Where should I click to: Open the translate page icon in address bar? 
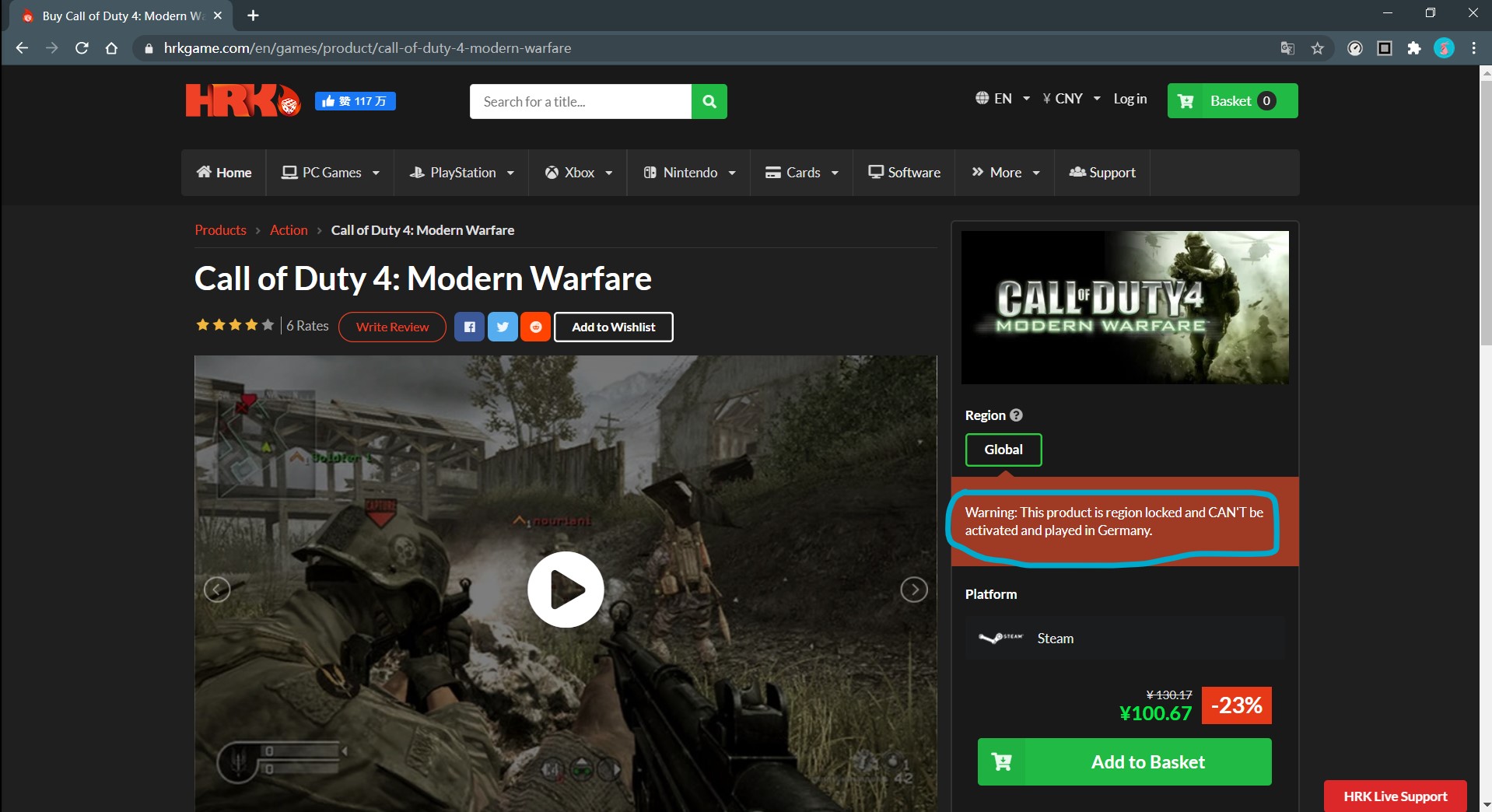[x=1287, y=48]
